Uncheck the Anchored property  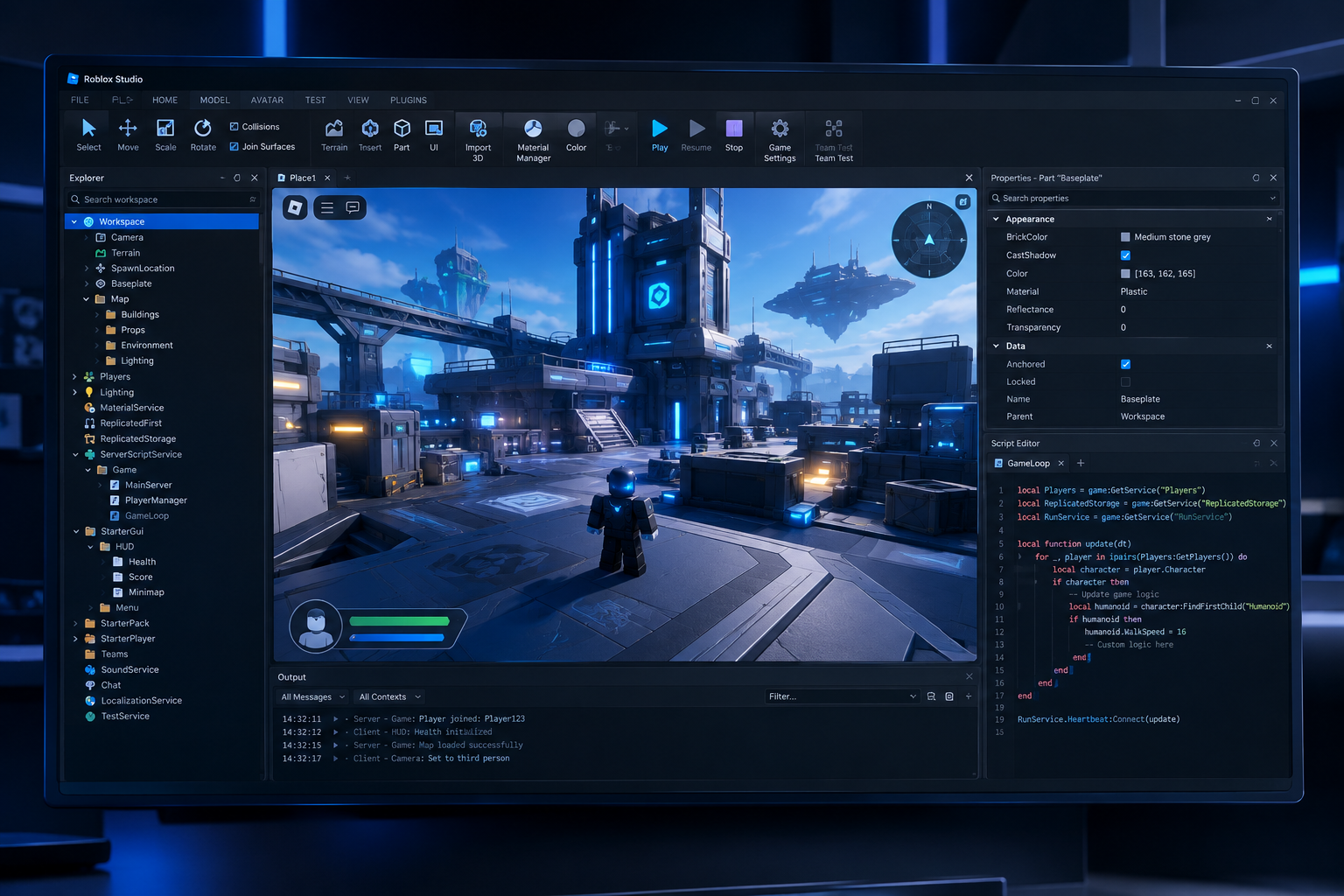[x=1126, y=364]
